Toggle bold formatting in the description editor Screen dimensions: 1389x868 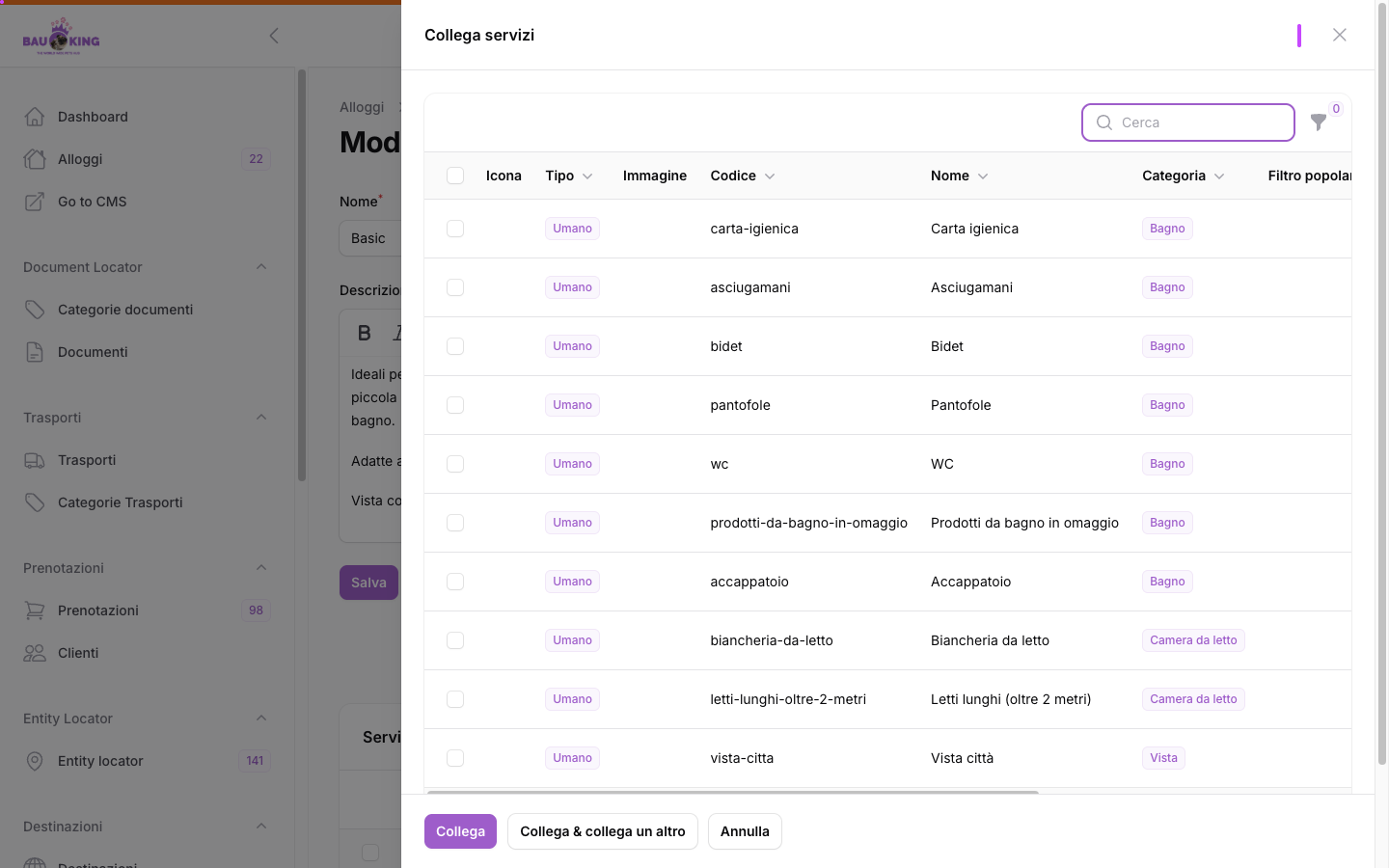(x=365, y=333)
